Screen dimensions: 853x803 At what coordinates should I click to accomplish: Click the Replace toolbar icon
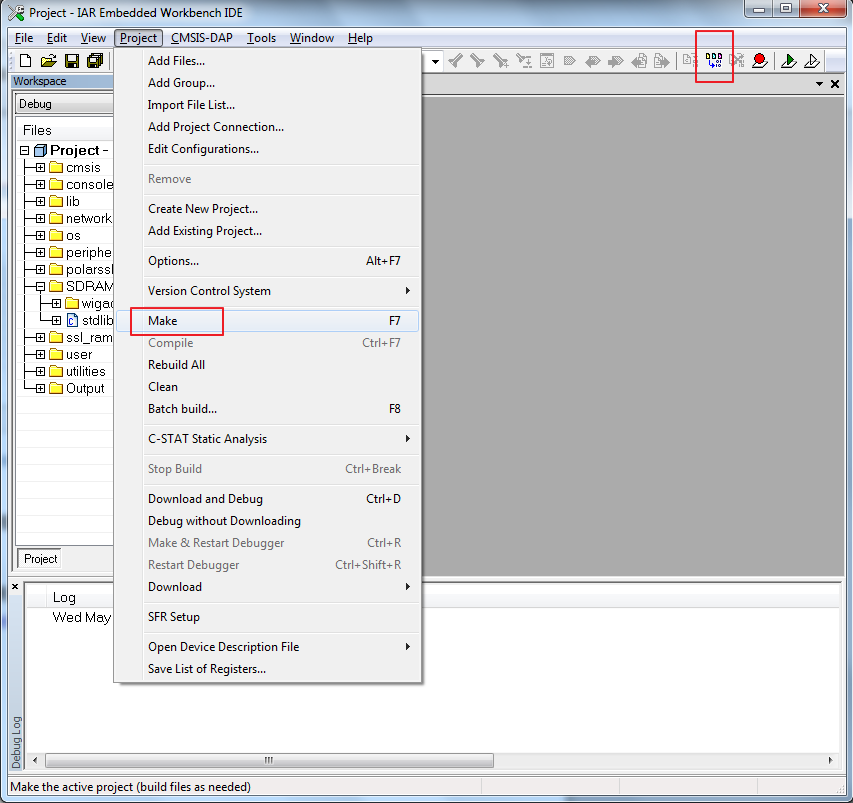tap(523, 60)
